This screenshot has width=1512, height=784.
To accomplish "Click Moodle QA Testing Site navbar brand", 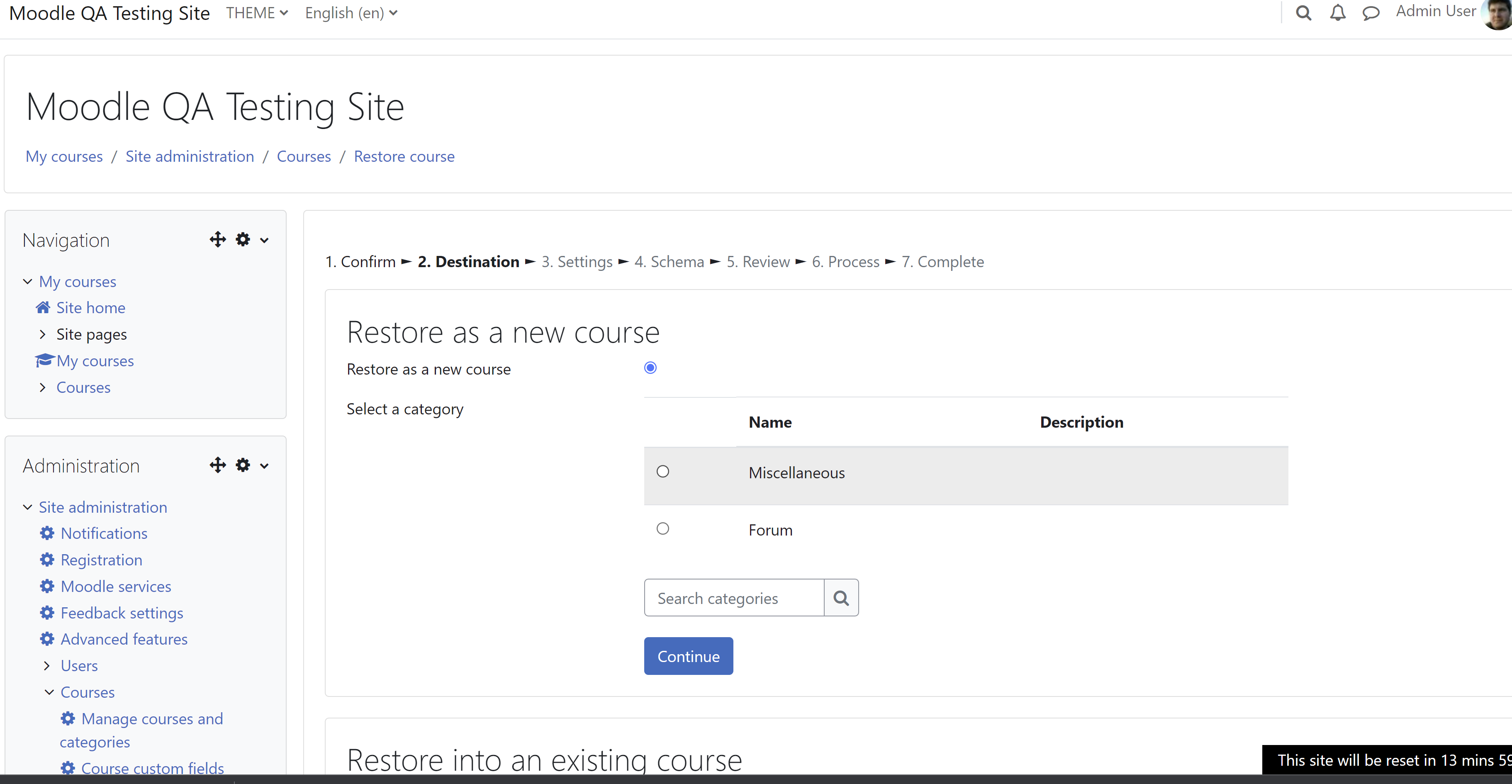I will [109, 13].
